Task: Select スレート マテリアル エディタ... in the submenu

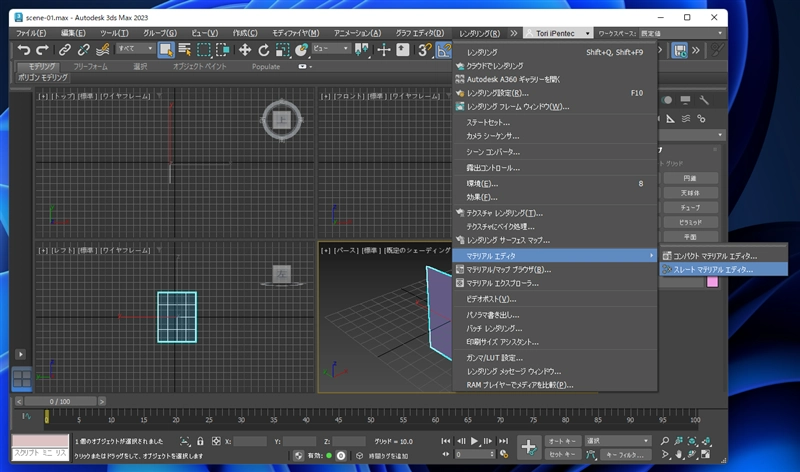Action: coord(723,269)
